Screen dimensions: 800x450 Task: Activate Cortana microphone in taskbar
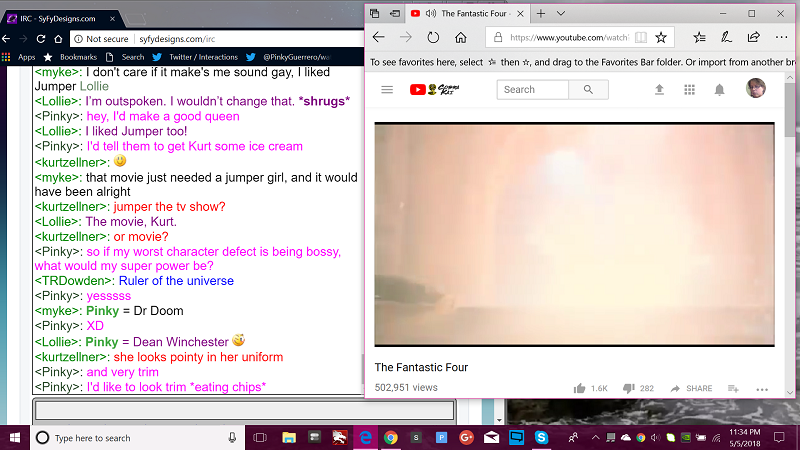(x=232, y=438)
